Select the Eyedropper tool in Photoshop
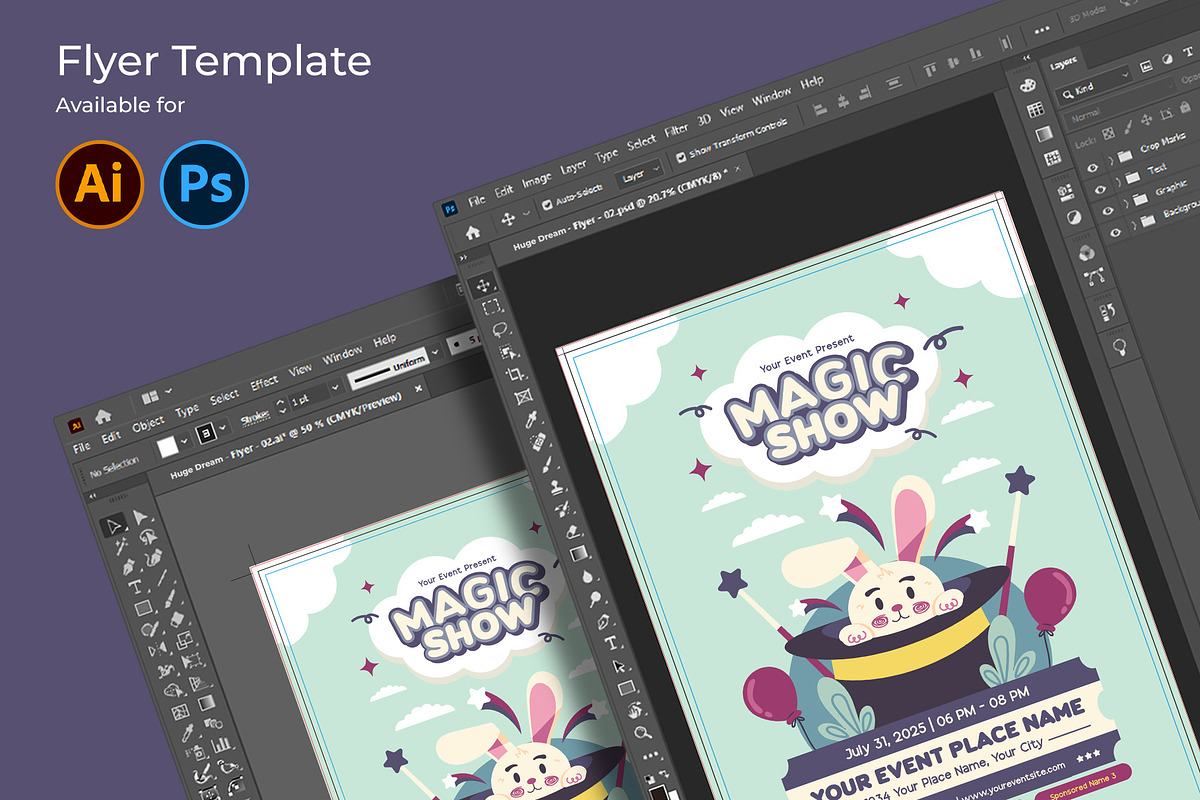Image resolution: width=1200 pixels, height=800 pixels. point(532,418)
